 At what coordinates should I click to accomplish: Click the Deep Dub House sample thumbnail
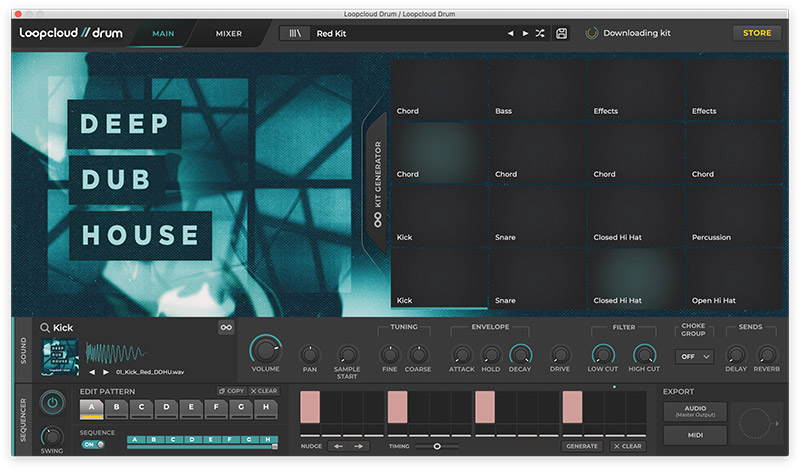[60, 357]
